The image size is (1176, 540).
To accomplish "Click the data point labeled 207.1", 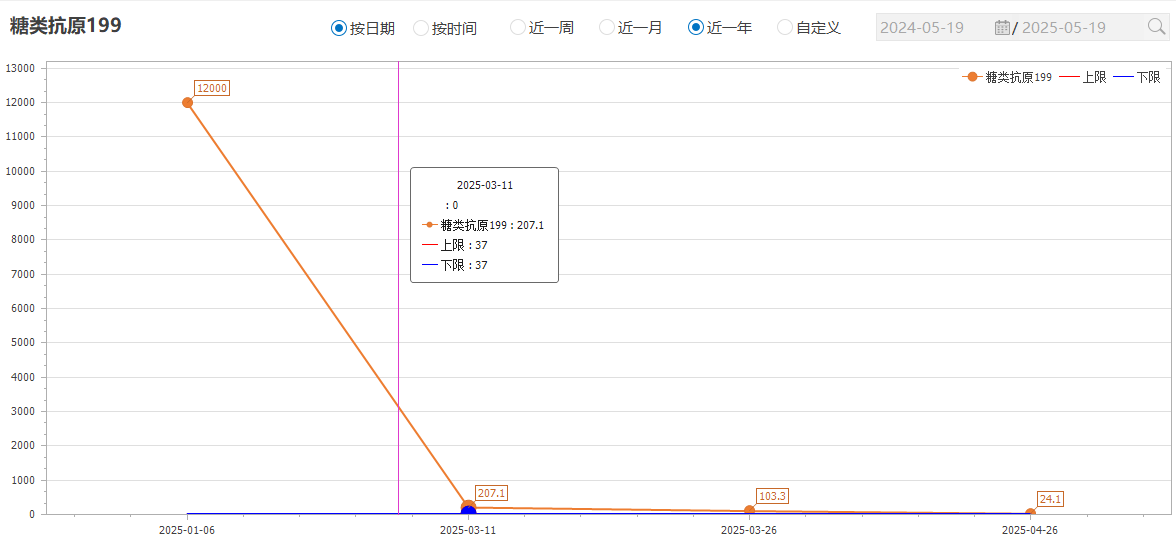I will pos(468,507).
